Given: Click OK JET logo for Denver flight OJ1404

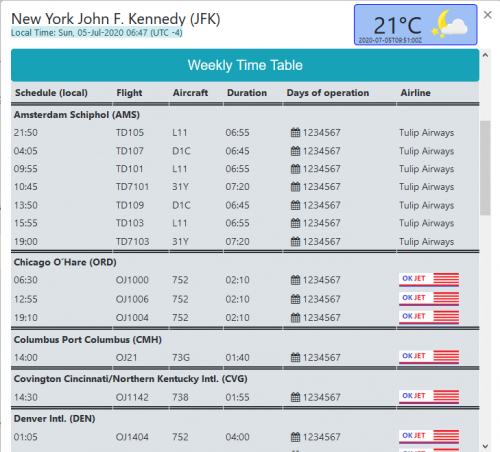Looking at the screenshot, I should pyautogui.click(x=429, y=437).
